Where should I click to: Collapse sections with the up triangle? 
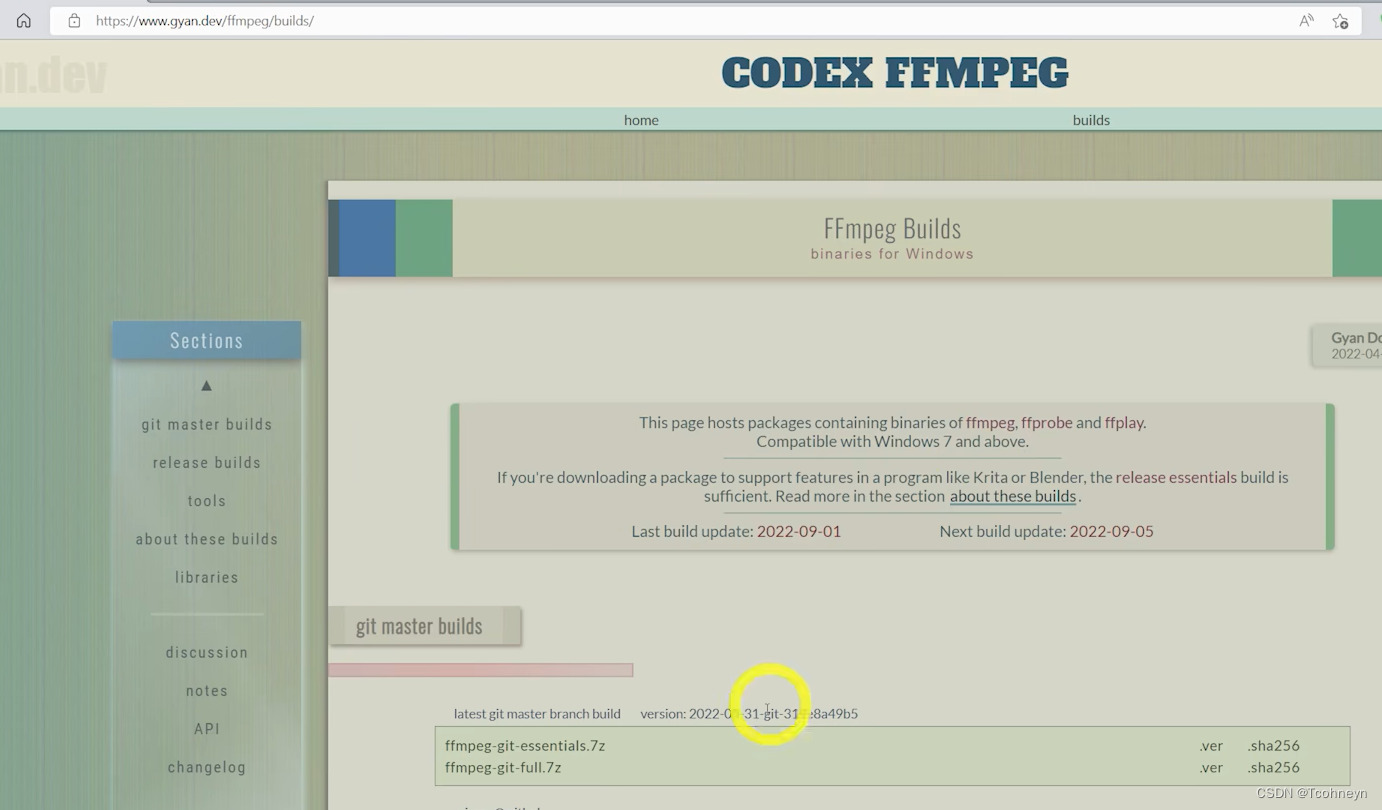pyautogui.click(x=206, y=385)
